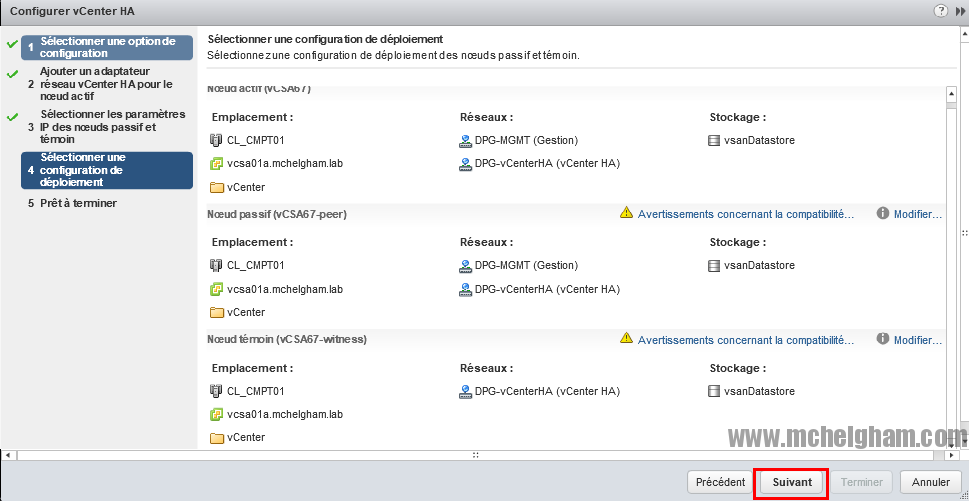Click the Suivant button
969x501 pixels.
(x=792, y=482)
